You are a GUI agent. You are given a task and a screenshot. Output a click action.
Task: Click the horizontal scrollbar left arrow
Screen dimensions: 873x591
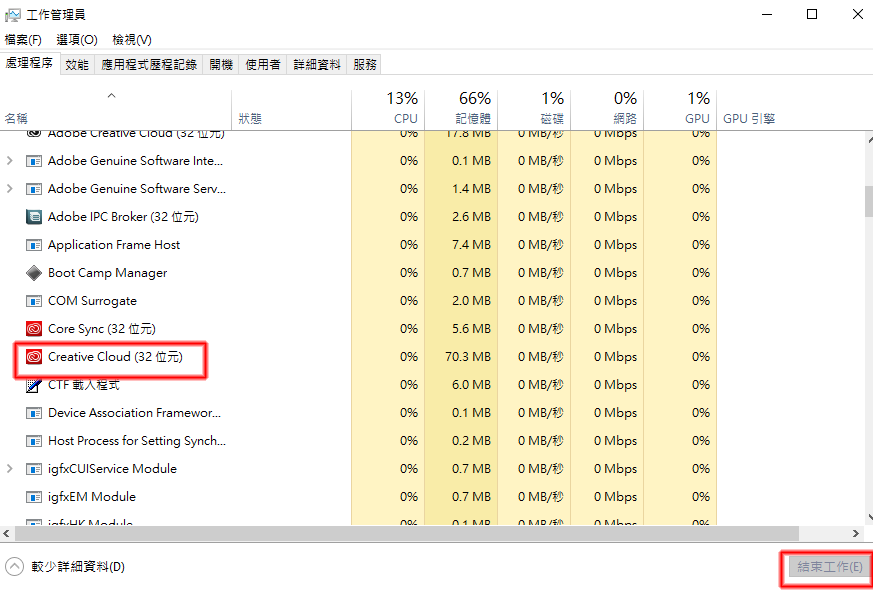click(x=7, y=534)
